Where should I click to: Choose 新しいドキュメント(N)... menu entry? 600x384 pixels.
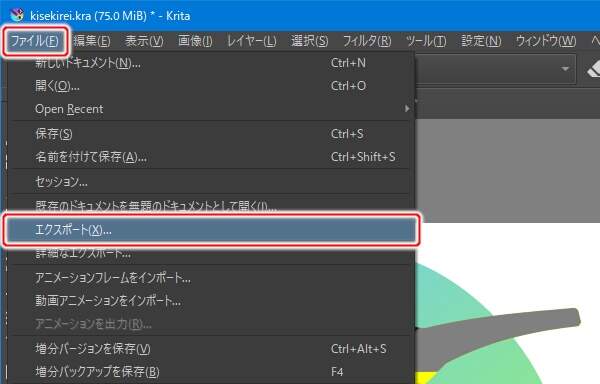pos(212,63)
